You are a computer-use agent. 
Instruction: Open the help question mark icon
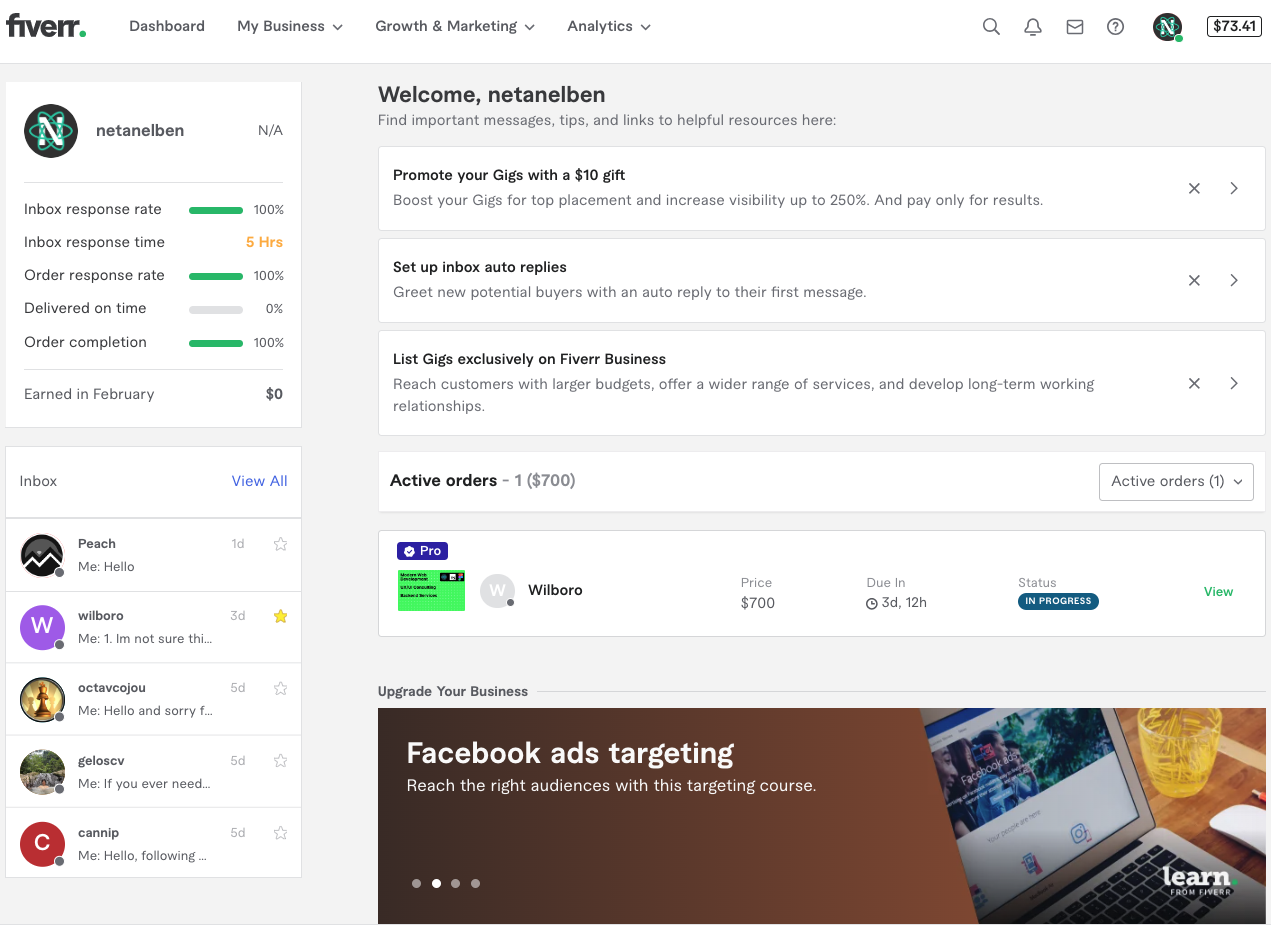1116,27
